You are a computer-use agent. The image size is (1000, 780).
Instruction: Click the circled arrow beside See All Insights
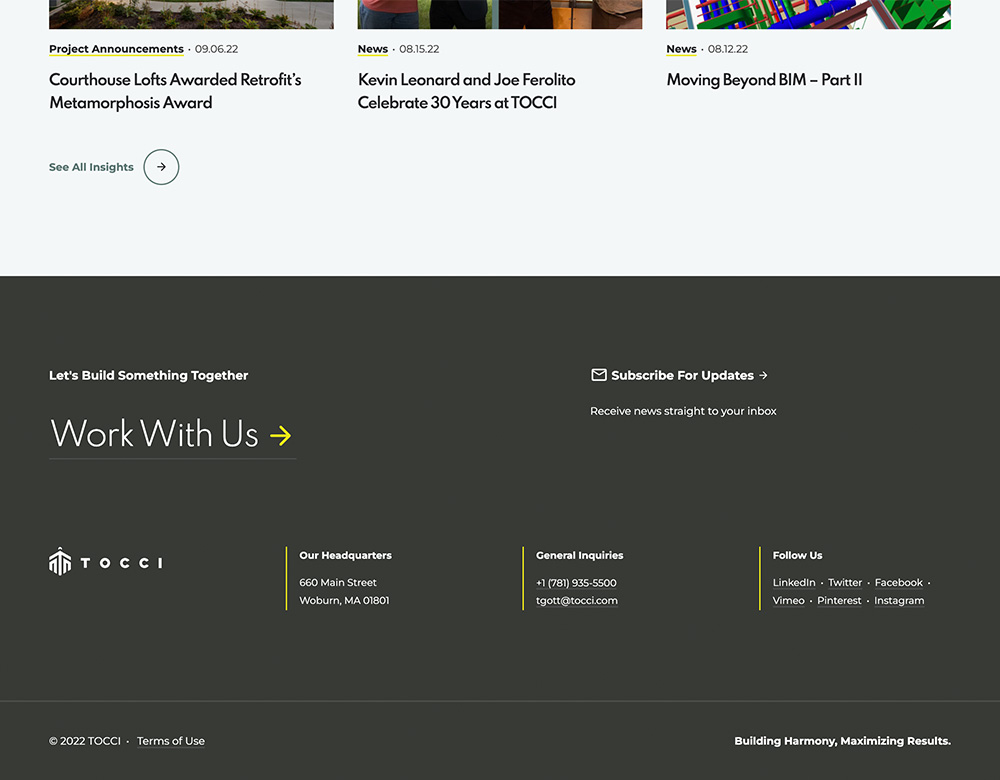pyautogui.click(x=161, y=167)
